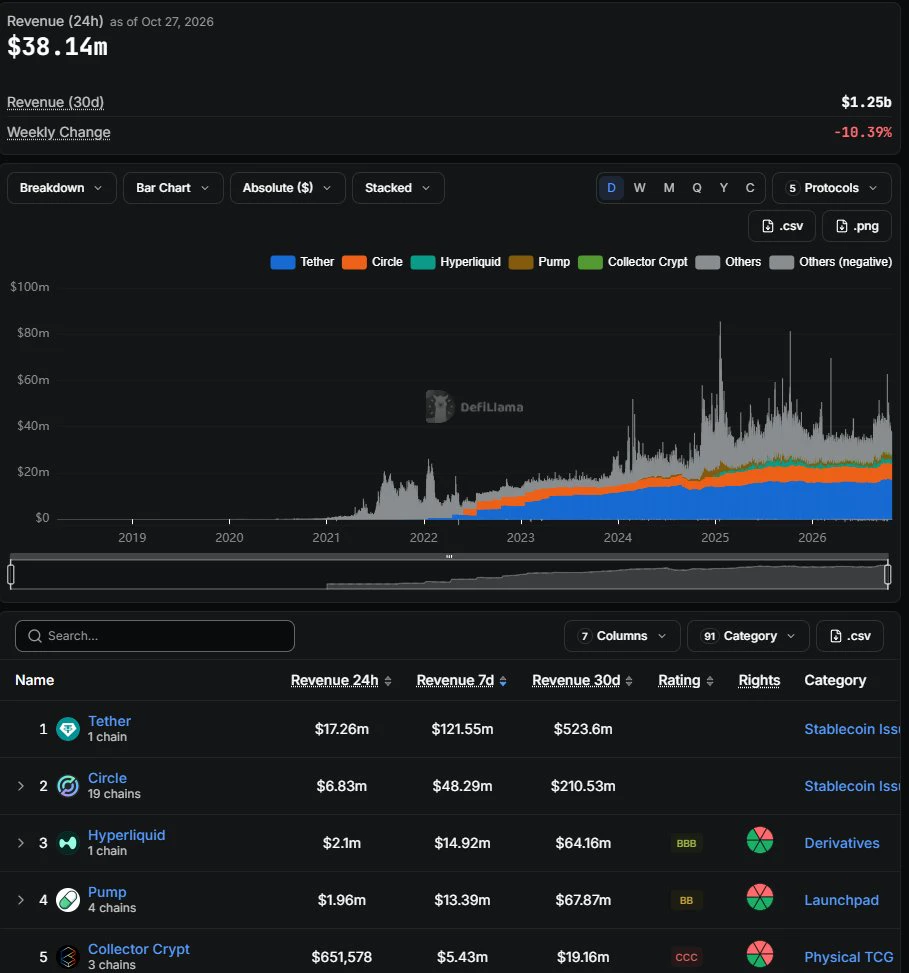Click Pump's Rights pie chart icon
909x973 pixels.
[x=759, y=897]
